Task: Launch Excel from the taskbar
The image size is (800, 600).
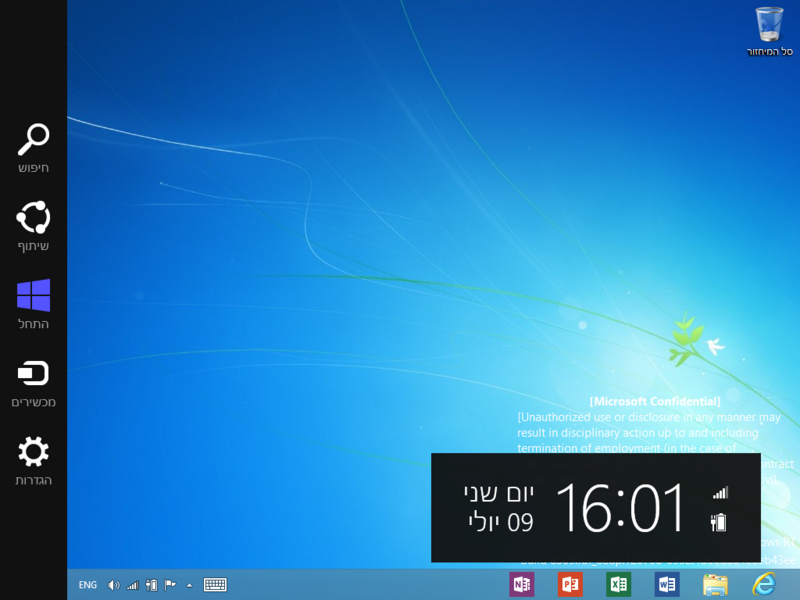Action: coord(619,584)
